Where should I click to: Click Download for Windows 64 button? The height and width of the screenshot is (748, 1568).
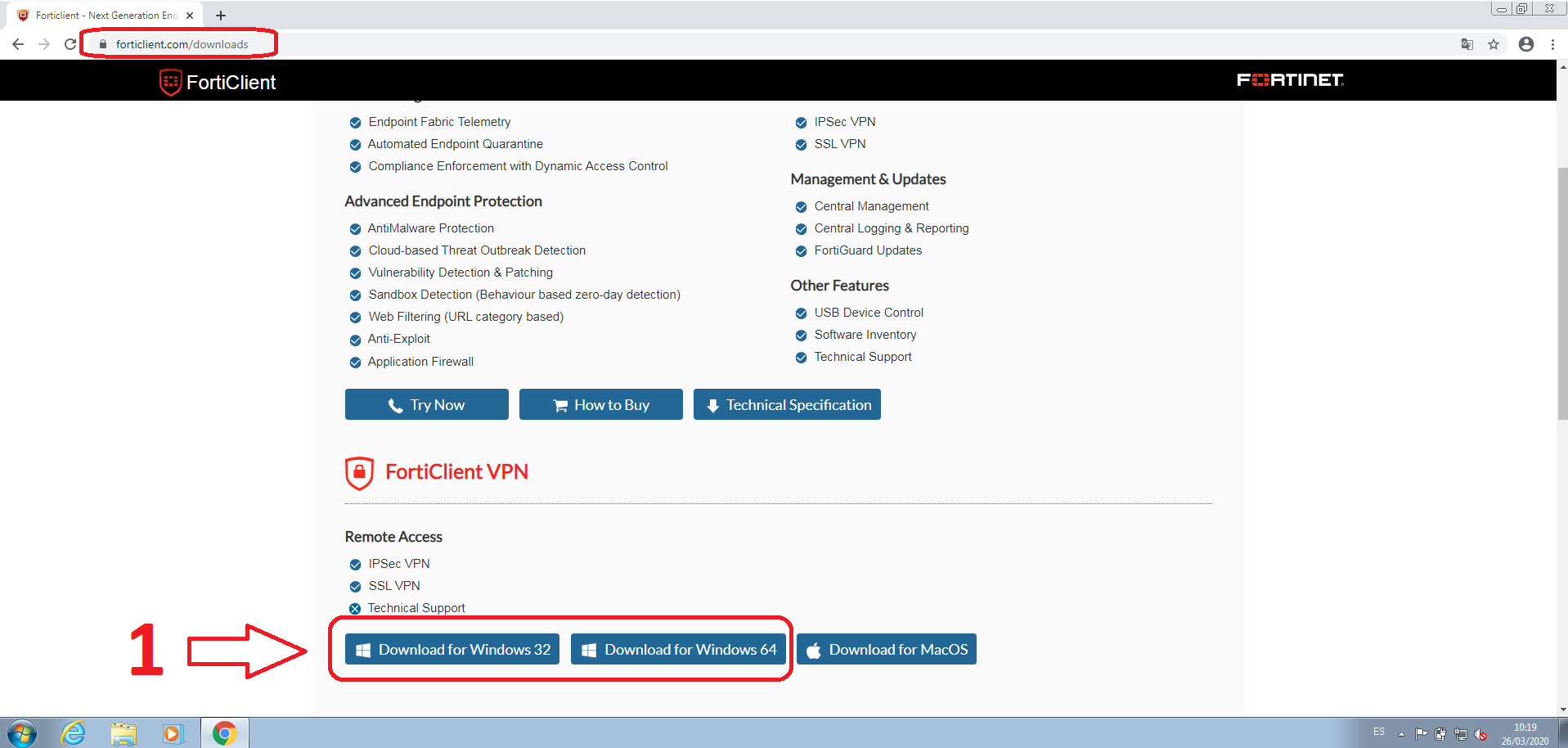click(678, 650)
